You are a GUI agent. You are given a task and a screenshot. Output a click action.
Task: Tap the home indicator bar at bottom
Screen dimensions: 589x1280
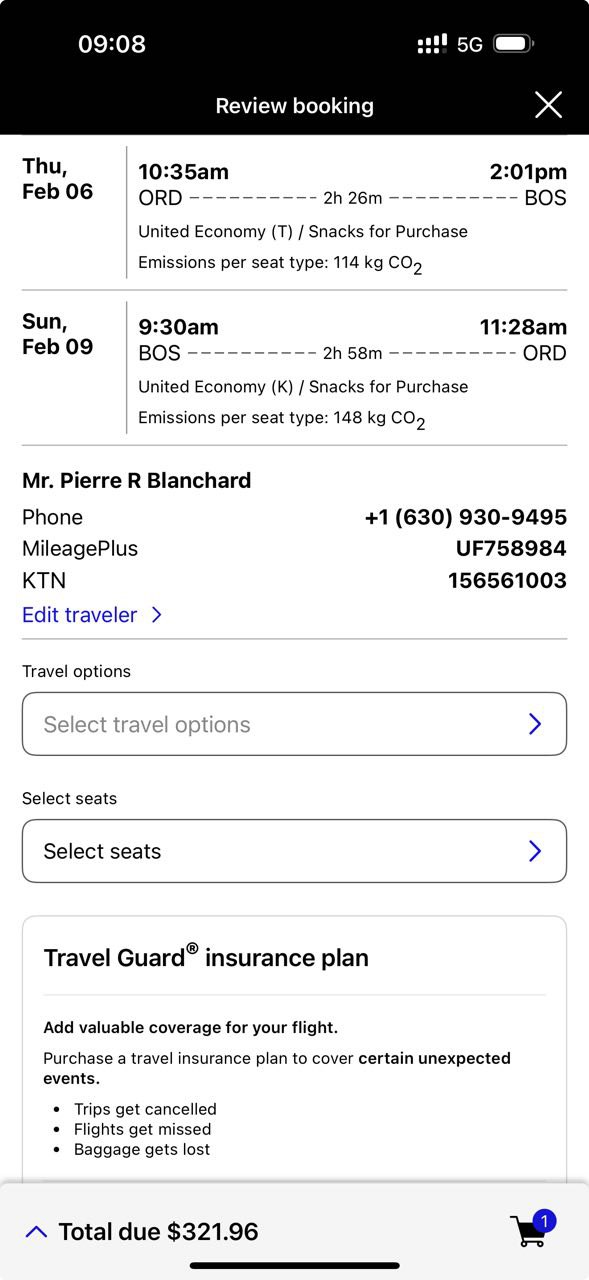[x=294, y=1266]
